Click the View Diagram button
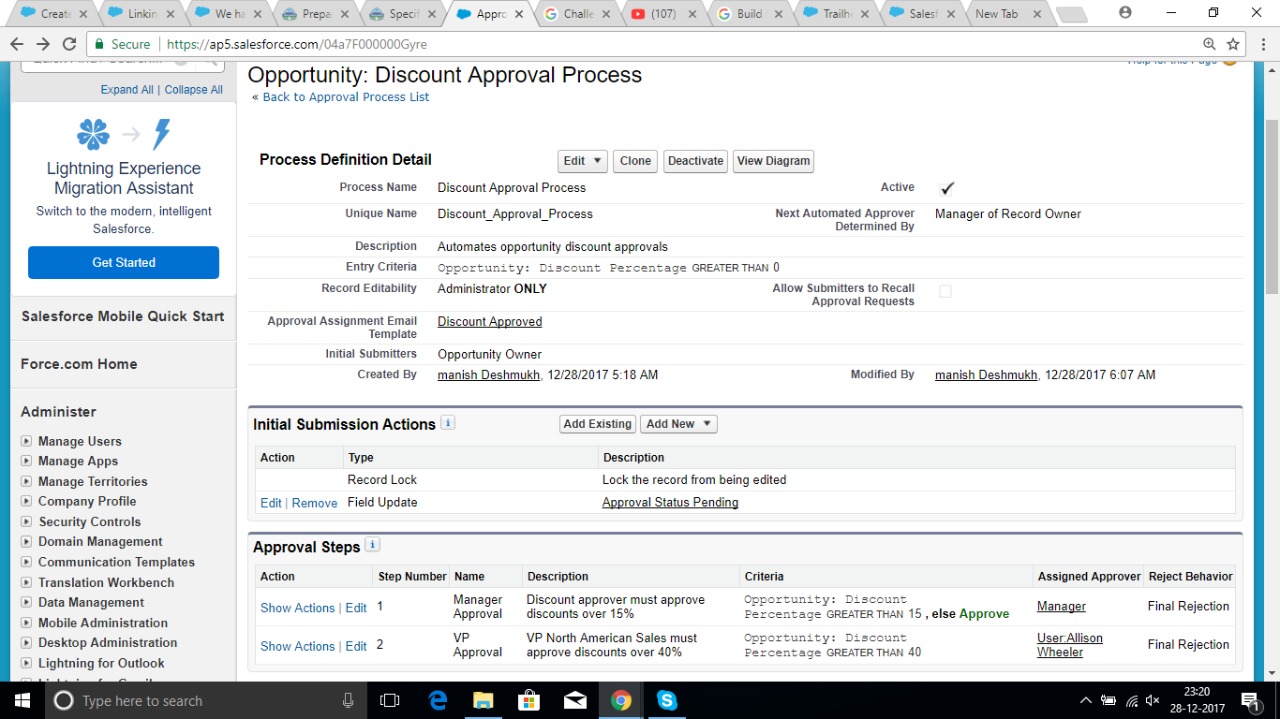The height and width of the screenshot is (719, 1280). tap(773, 161)
